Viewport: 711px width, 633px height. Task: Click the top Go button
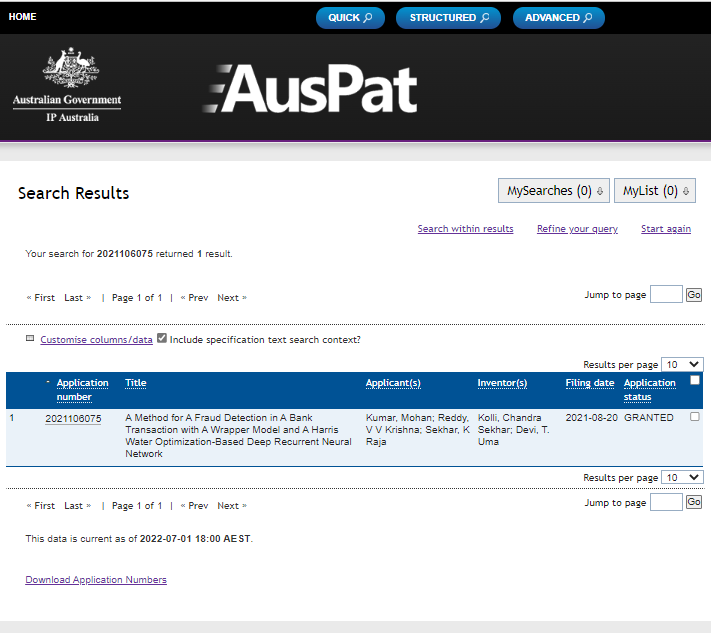[694, 295]
